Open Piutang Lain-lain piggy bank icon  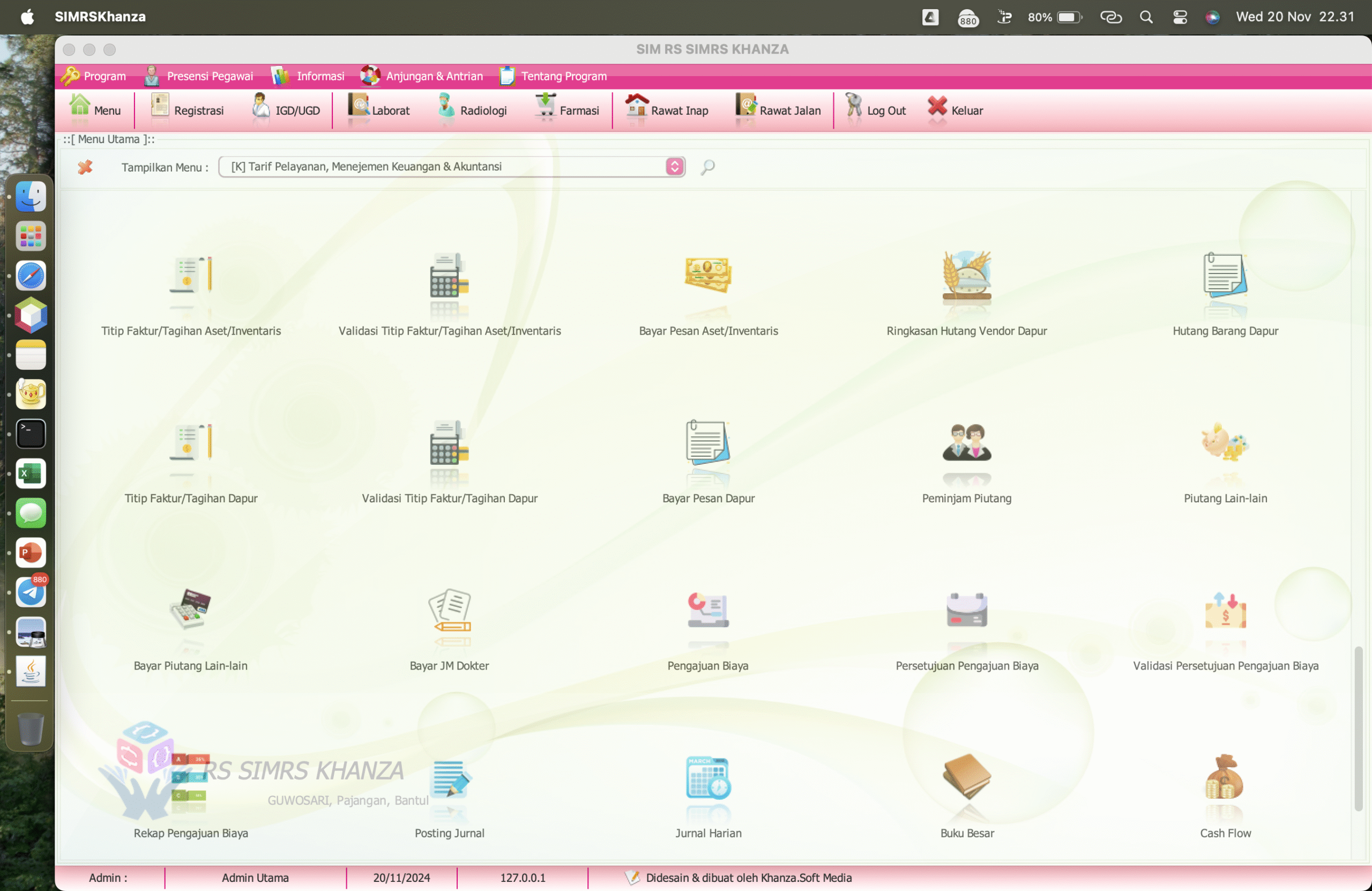[1225, 443]
